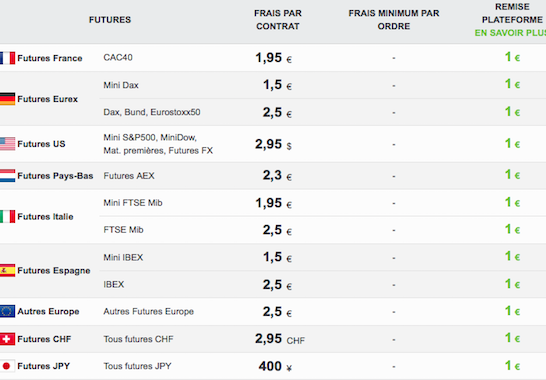This screenshot has height=380, width=546.
Task: Click the FUTURES column header
Action: 110,20
